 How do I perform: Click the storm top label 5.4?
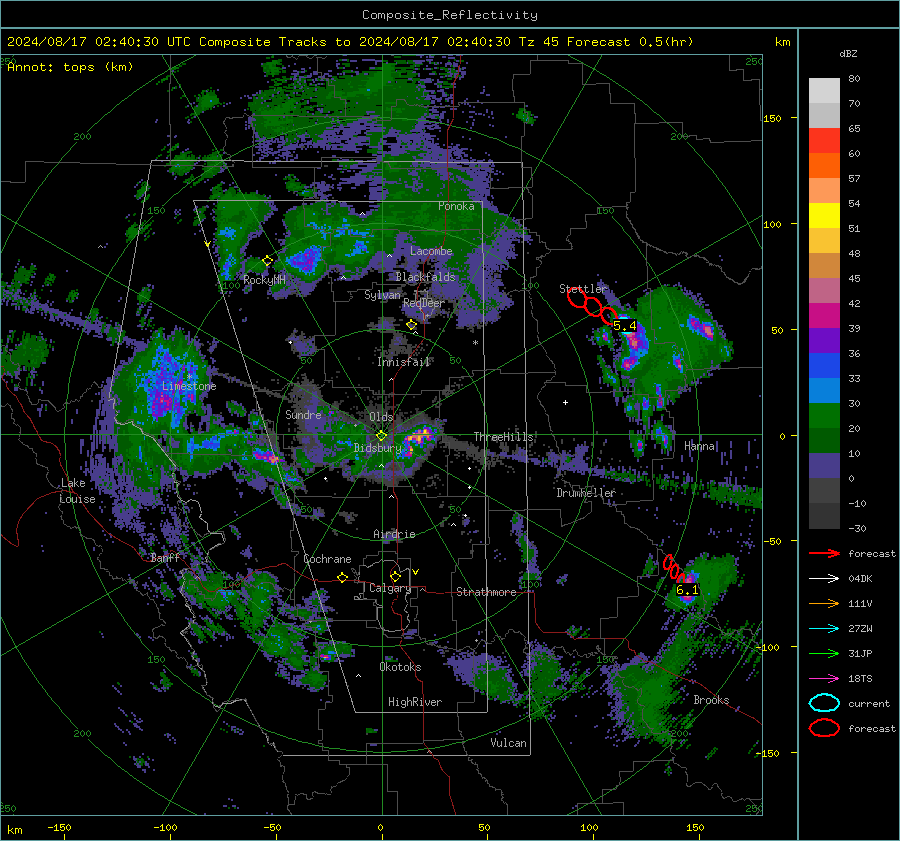click(624, 325)
